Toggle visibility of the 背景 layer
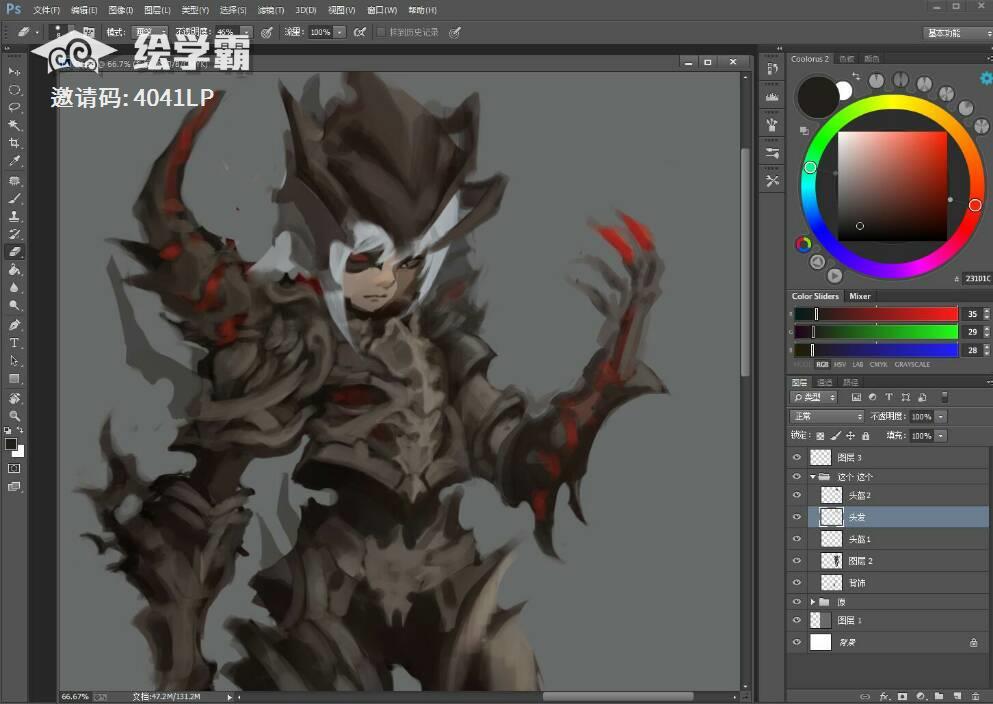The image size is (993, 704). (x=797, y=643)
